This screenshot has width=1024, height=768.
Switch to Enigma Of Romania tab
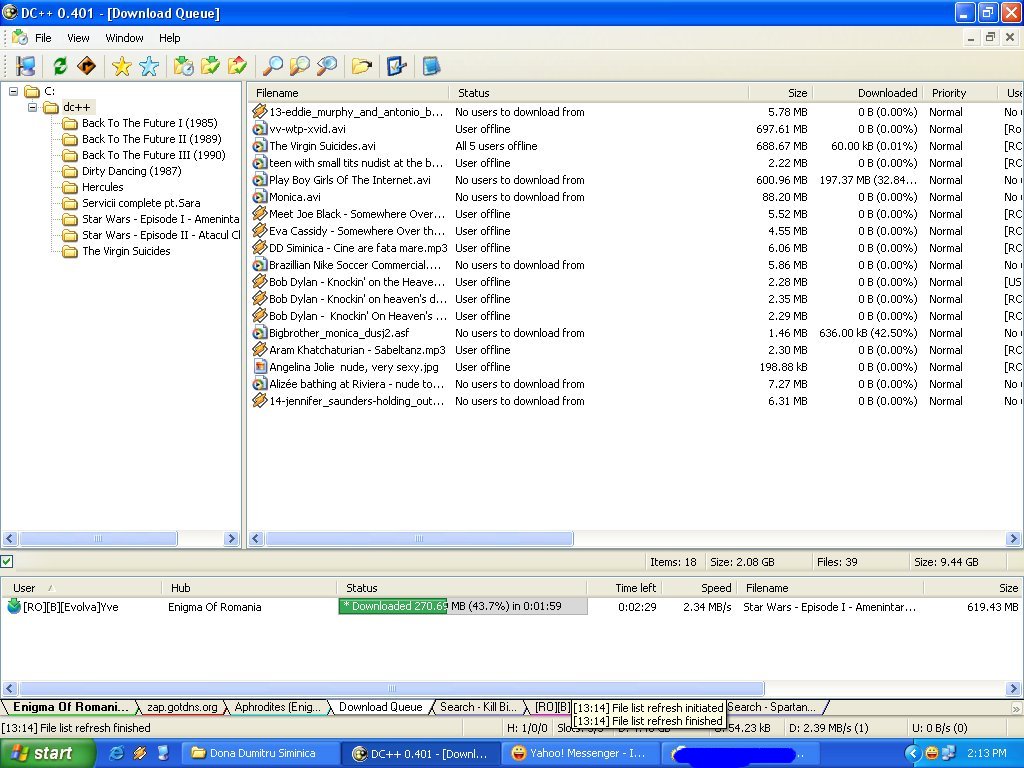[x=69, y=707]
